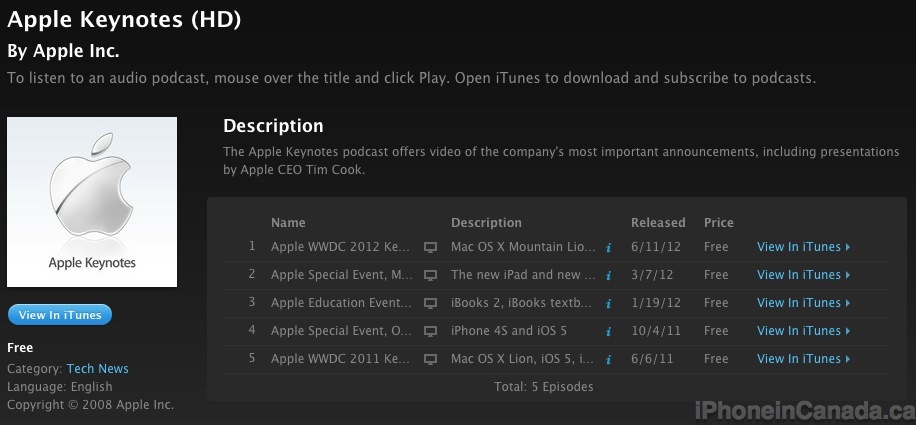Image resolution: width=916 pixels, height=425 pixels.
Task: Open View In iTunes for 3/7/12 episode
Action: tap(803, 275)
